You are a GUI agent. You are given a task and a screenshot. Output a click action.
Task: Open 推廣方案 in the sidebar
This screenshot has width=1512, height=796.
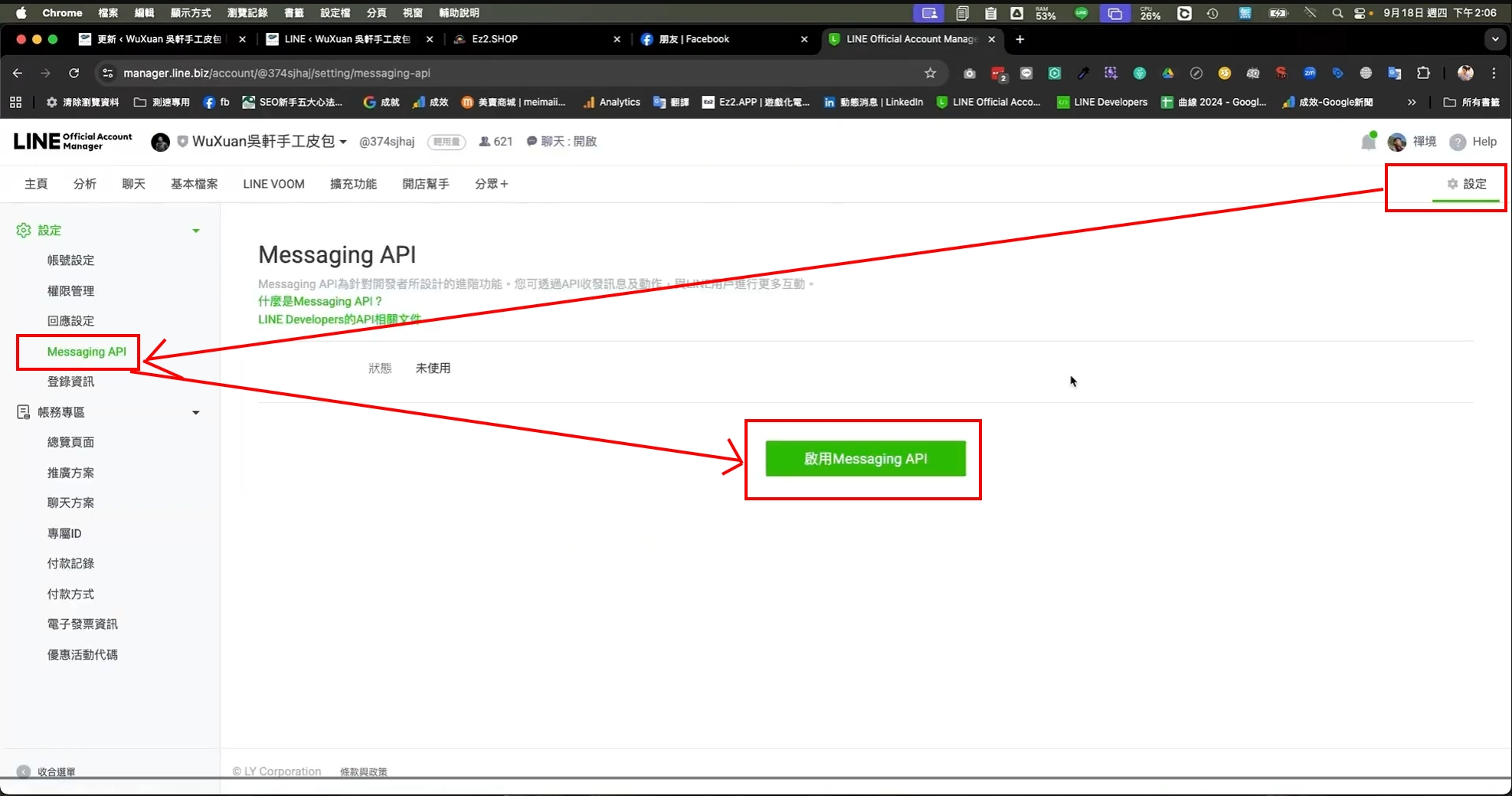(x=70, y=473)
